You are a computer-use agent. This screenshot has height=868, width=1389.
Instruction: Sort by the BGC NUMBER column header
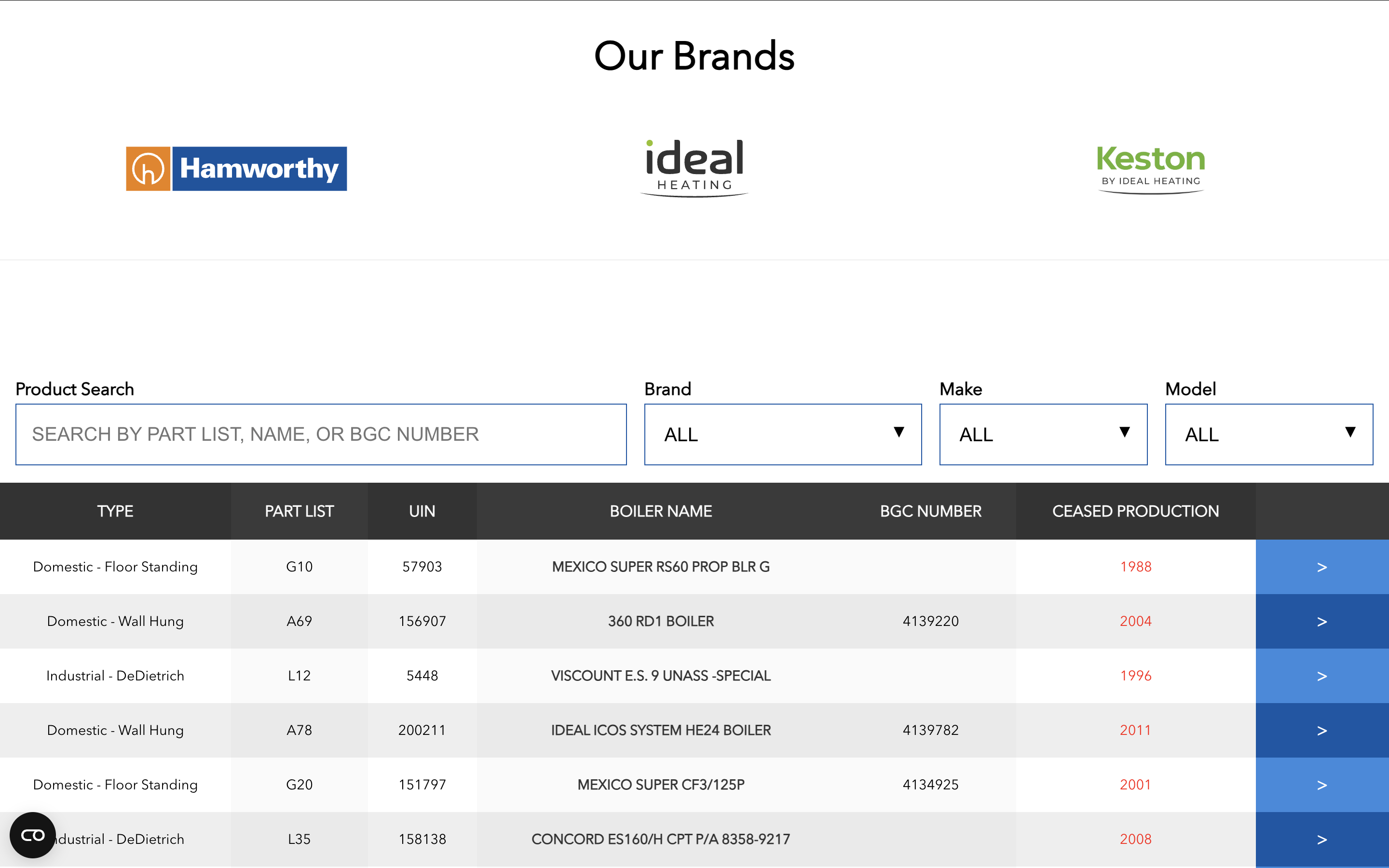[x=930, y=511]
